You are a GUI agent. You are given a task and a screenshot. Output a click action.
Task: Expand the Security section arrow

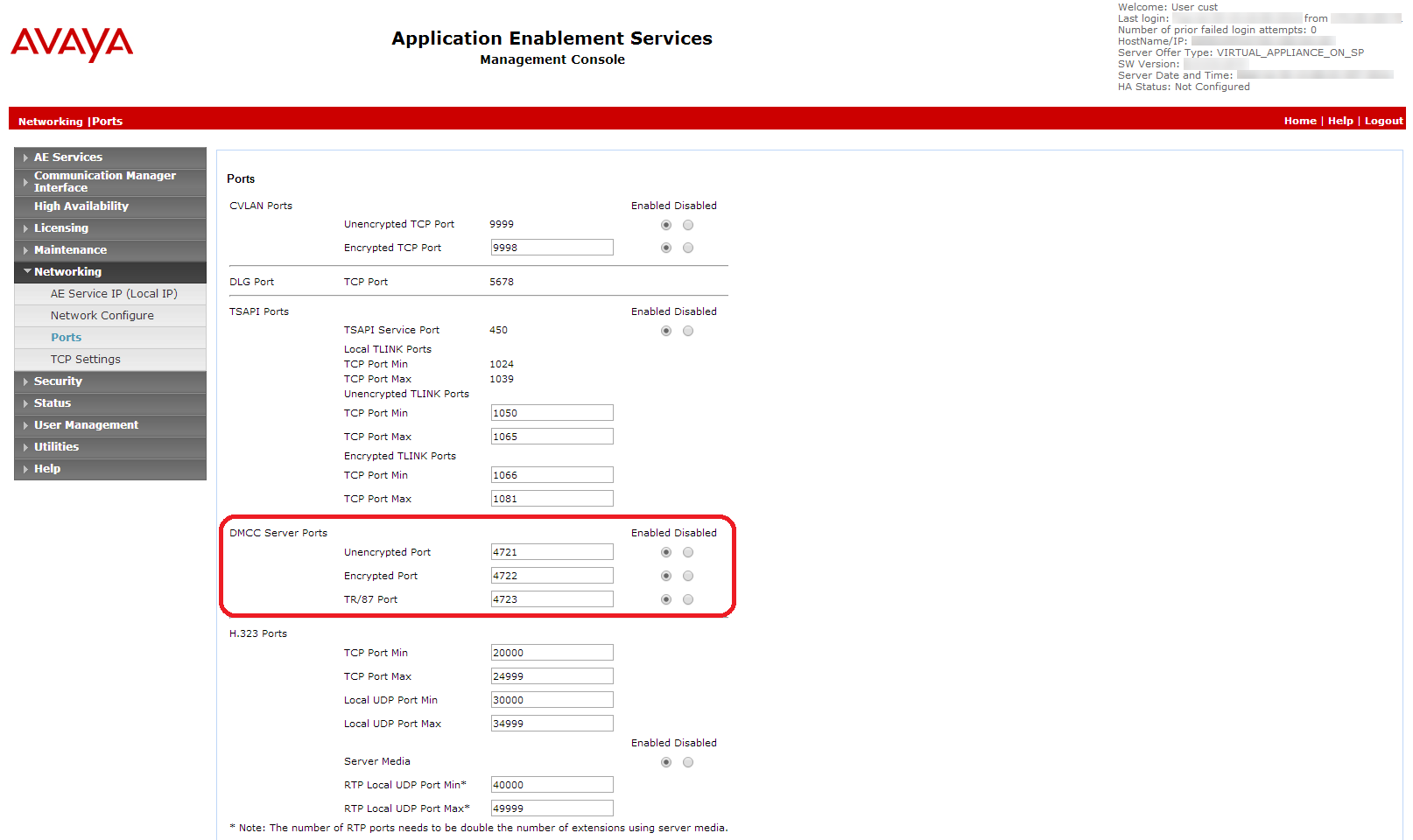coord(25,381)
